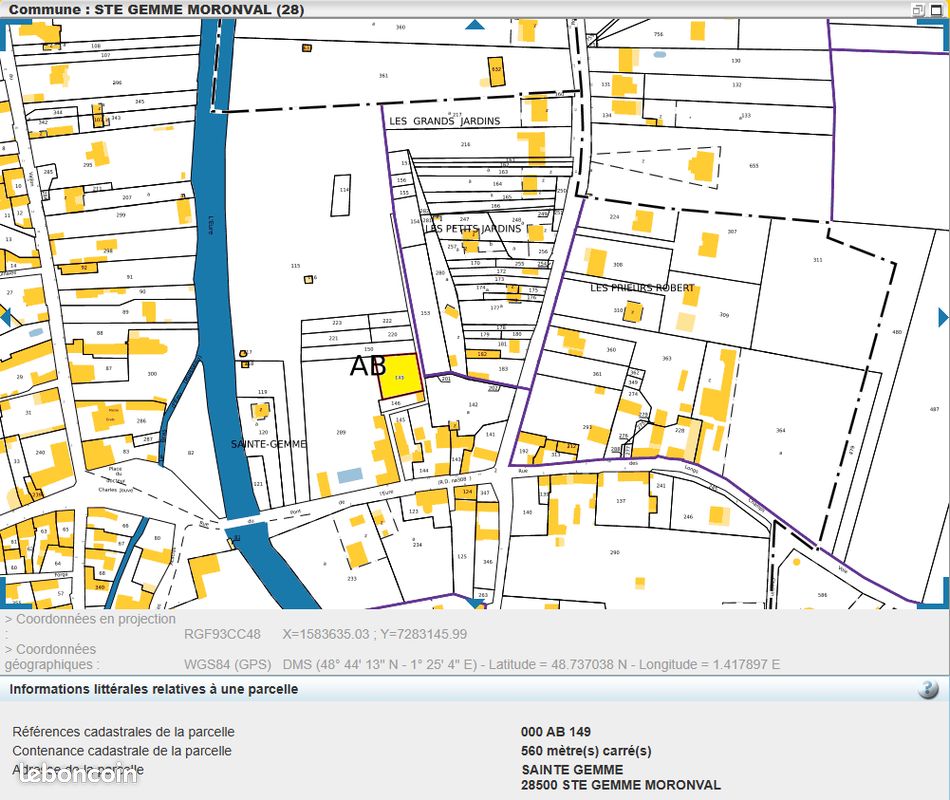The width and height of the screenshot is (950, 800).
Task: Select the highlighted yellow parcel 149
Action: coord(400,377)
